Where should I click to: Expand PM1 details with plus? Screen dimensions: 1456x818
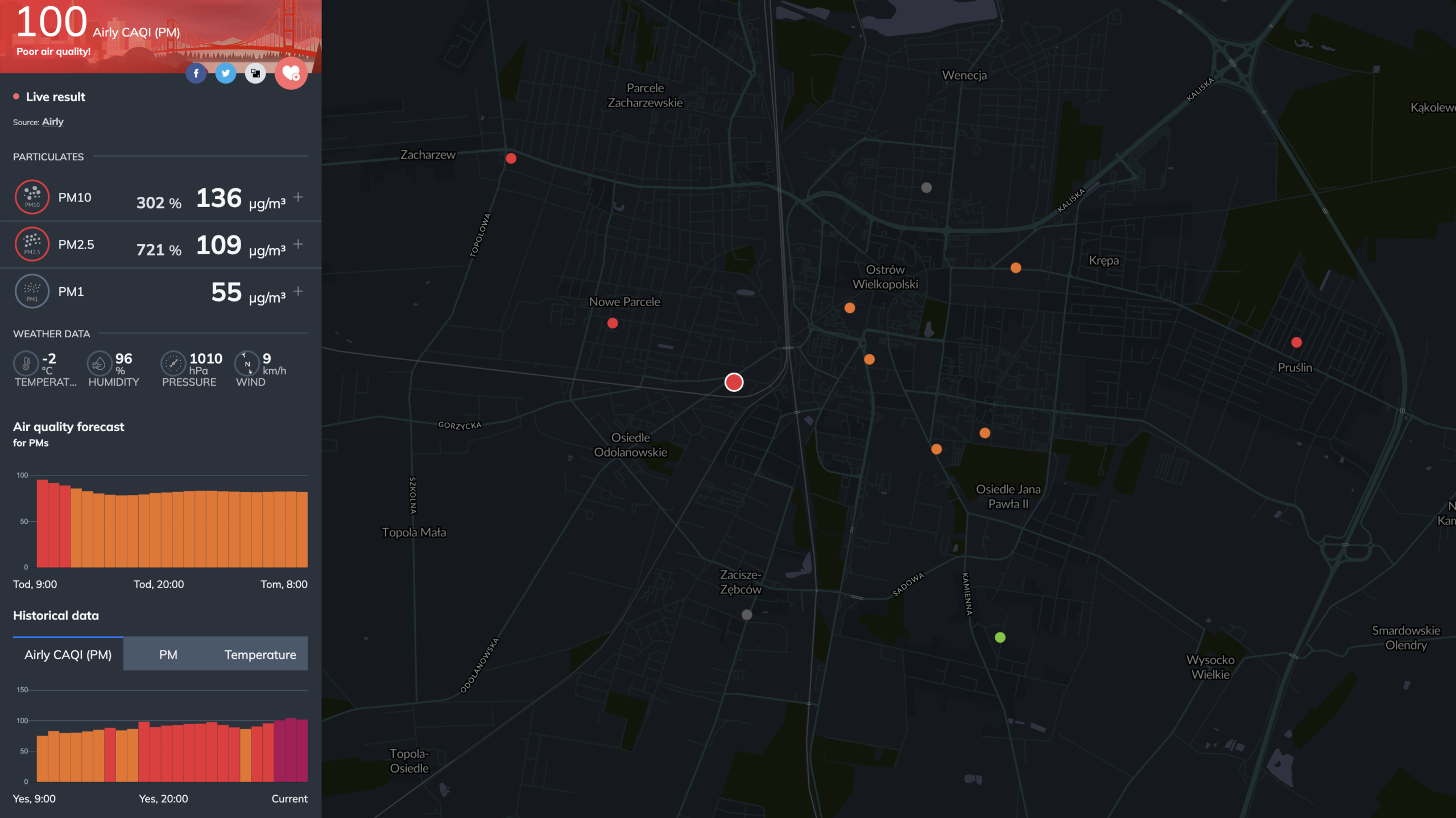(x=298, y=291)
